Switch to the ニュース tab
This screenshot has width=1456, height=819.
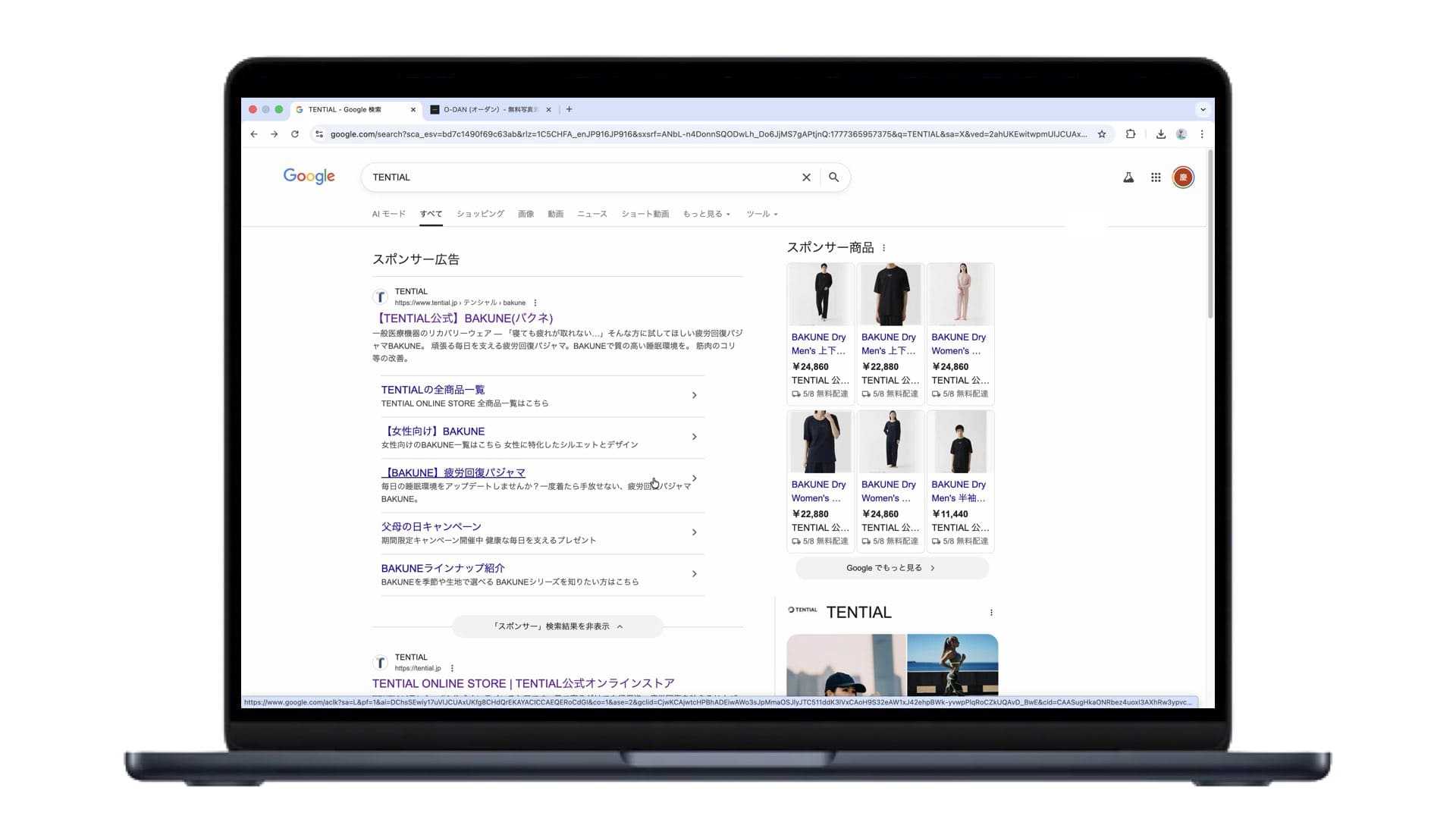point(592,214)
